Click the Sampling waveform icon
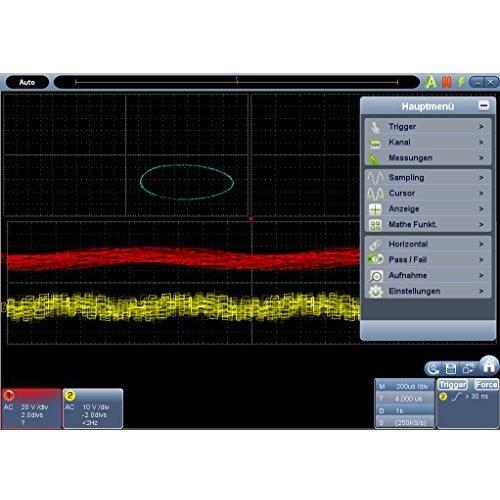The image size is (500, 500). coord(375,178)
